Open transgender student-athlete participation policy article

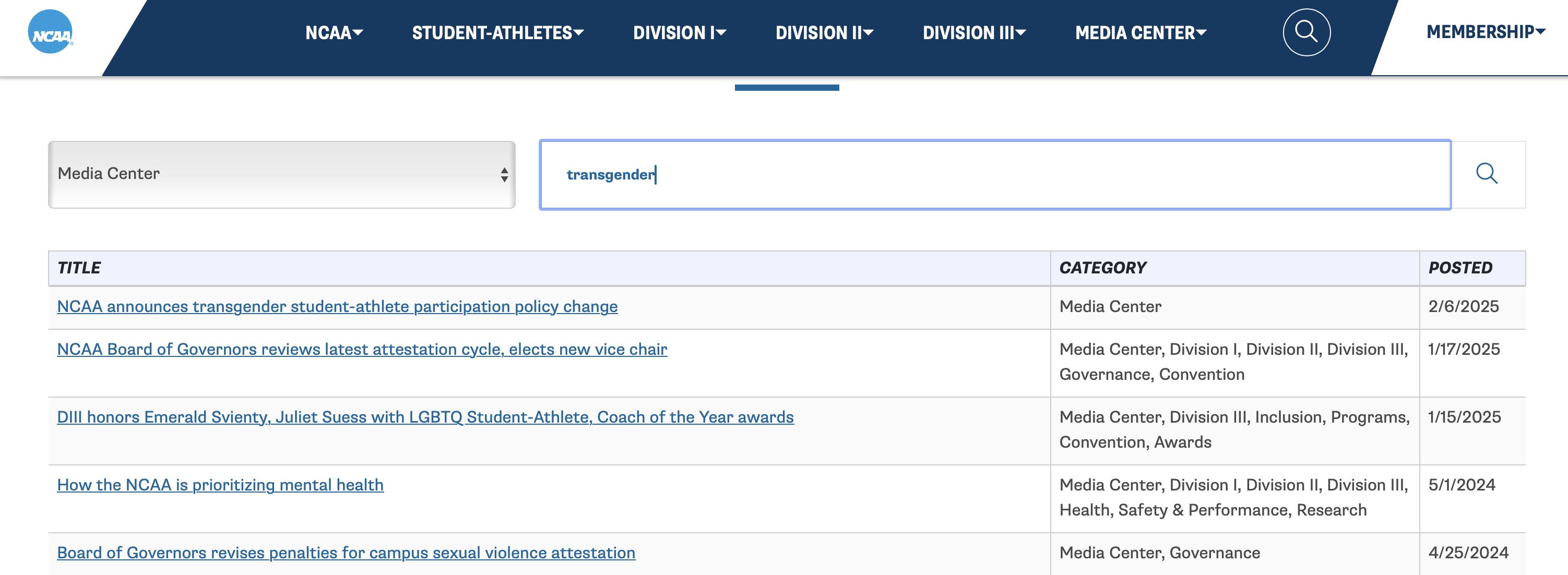337,306
